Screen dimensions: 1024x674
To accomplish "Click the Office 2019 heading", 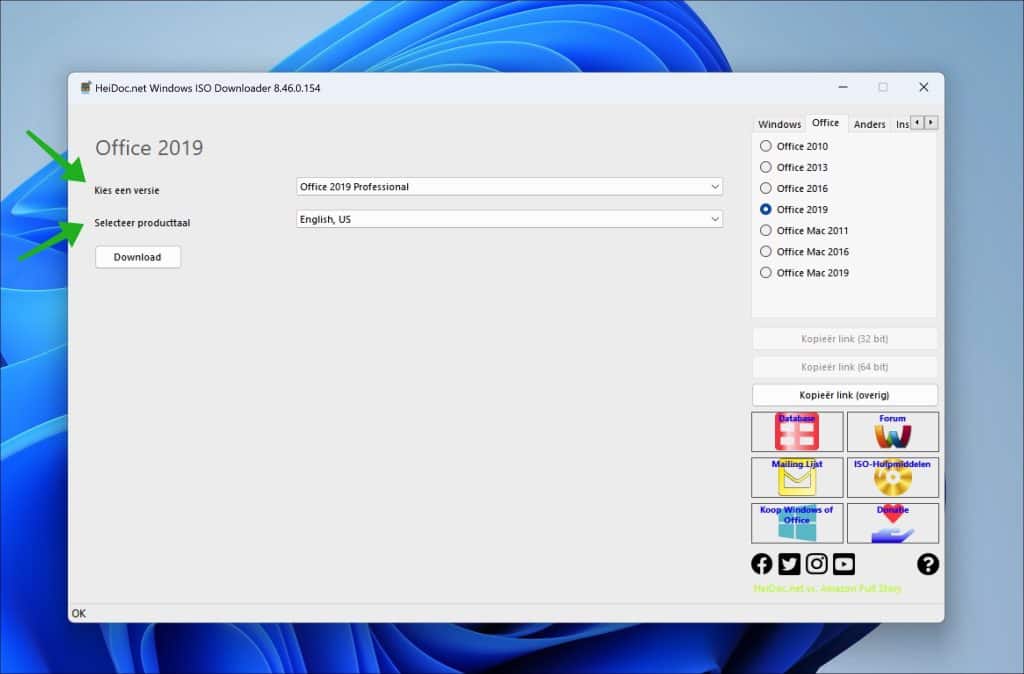I will pos(149,148).
